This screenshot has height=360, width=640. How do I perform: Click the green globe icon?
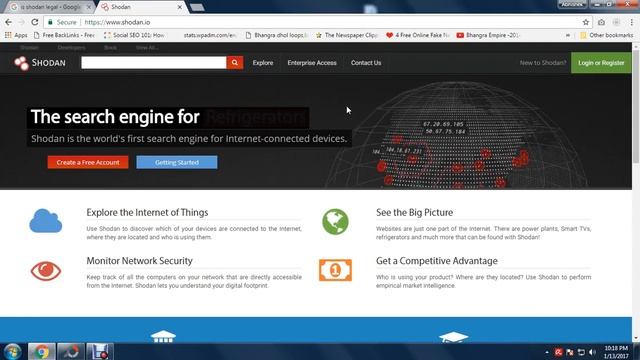[x=335, y=222]
